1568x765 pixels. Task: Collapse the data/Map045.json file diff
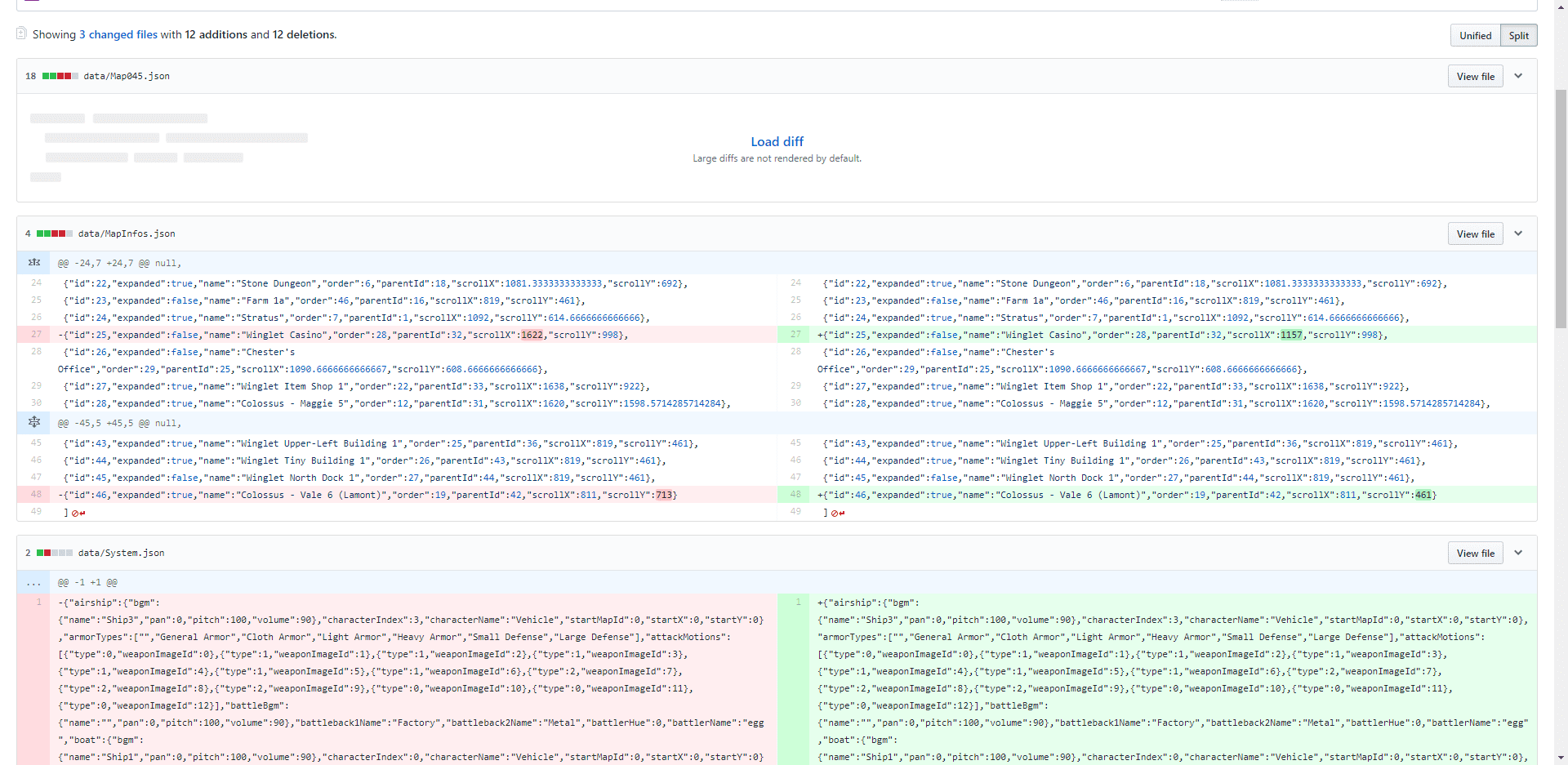click(1518, 76)
